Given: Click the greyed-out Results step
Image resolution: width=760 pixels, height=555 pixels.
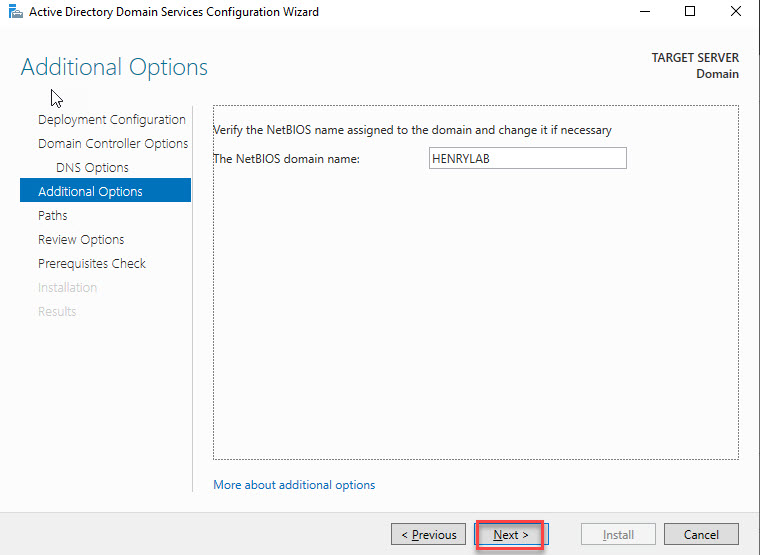Looking at the screenshot, I should pos(57,311).
